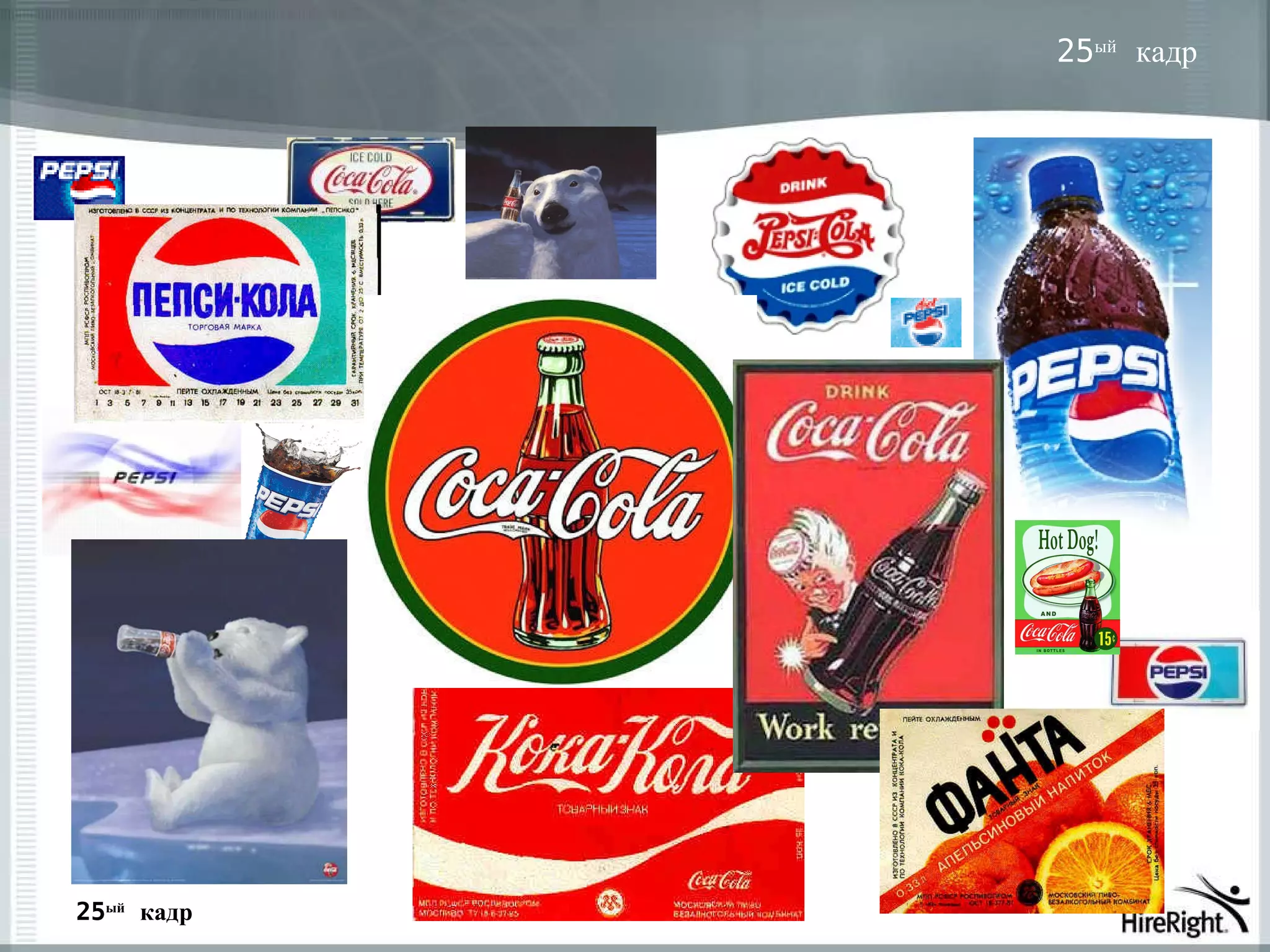Click the Pepsi-Cola bottle cap logo
This screenshot has width=1270, height=952.
coord(807,234)
